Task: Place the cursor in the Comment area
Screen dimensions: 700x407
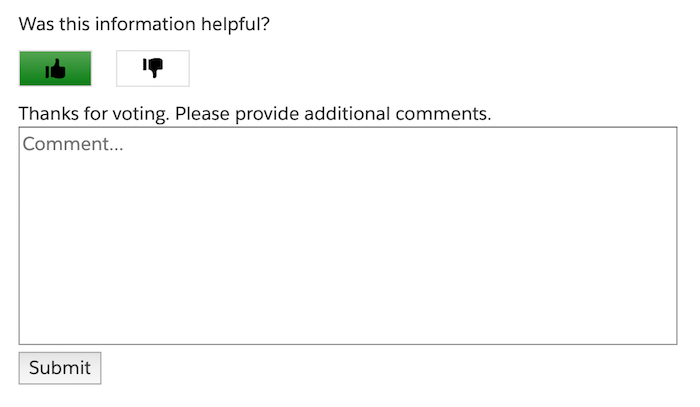Action: 348,236
